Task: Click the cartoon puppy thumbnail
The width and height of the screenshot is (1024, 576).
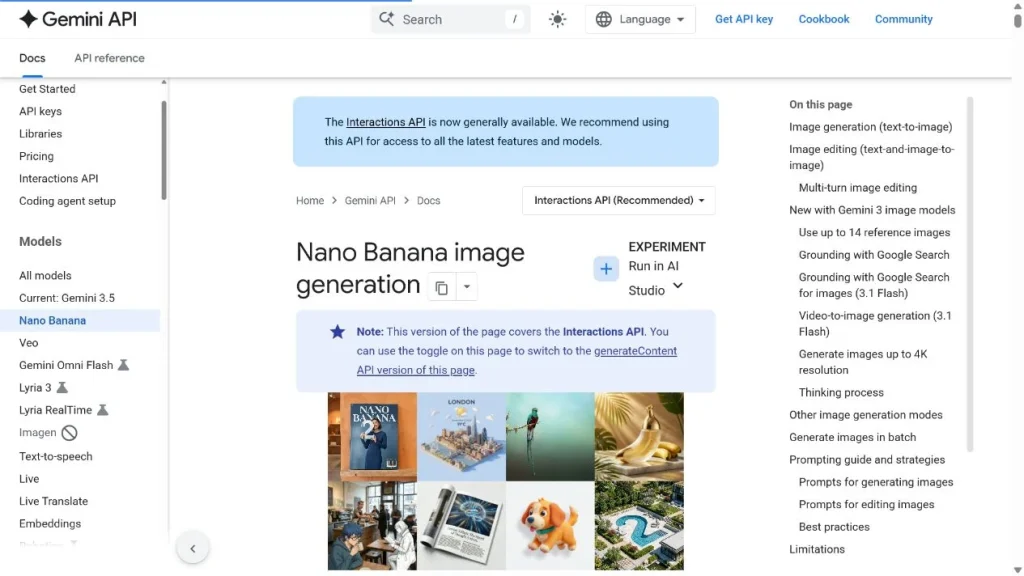Action: tap(550, 526)
